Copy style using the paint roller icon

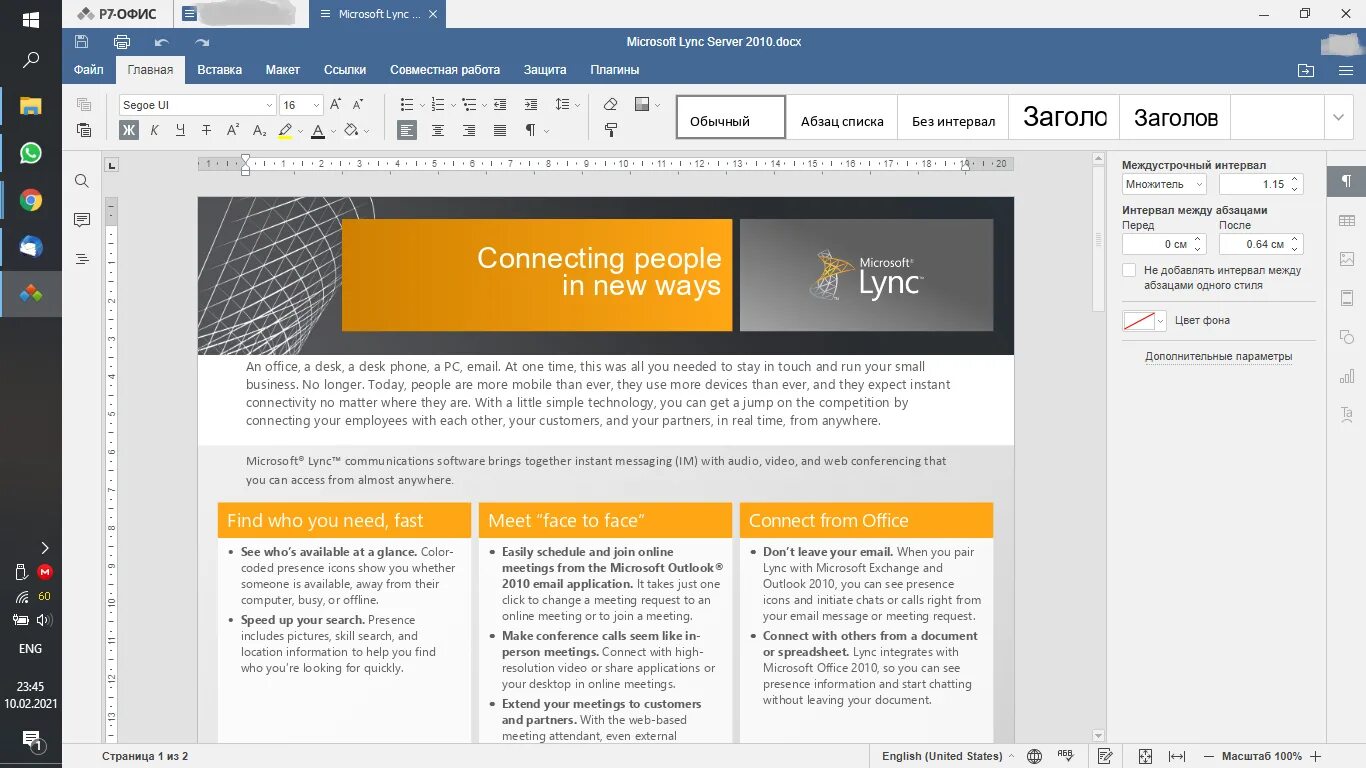[x=611, y=130]
